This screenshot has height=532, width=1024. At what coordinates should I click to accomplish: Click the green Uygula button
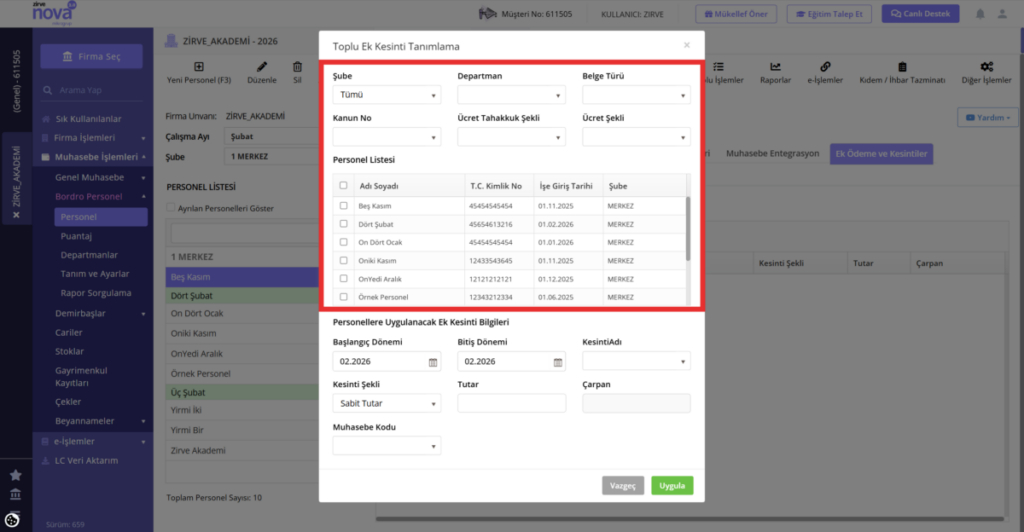[x=671, y=486]
